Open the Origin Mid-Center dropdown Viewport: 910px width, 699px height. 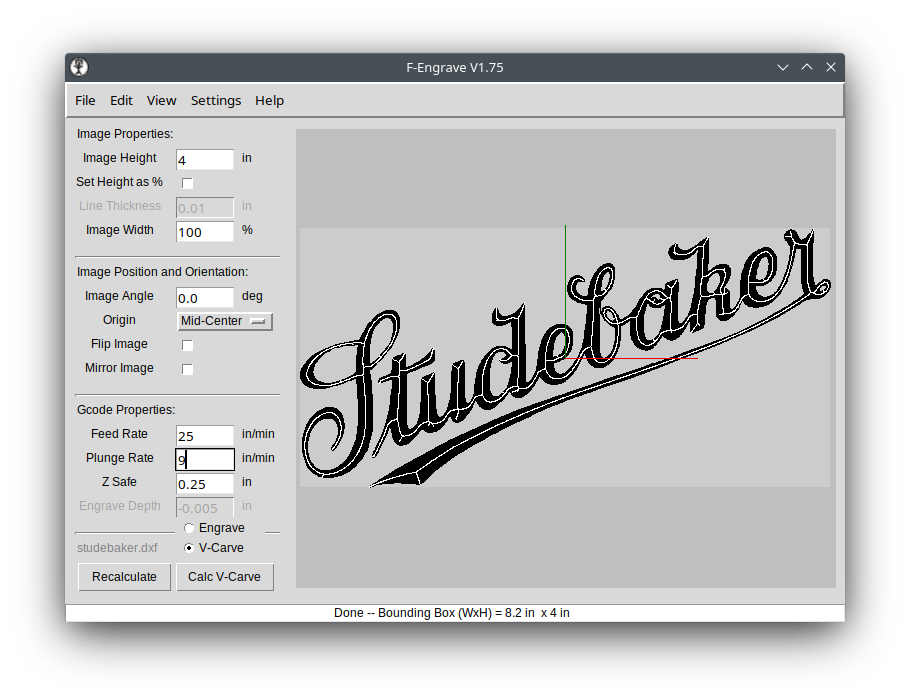pos(225,321)
